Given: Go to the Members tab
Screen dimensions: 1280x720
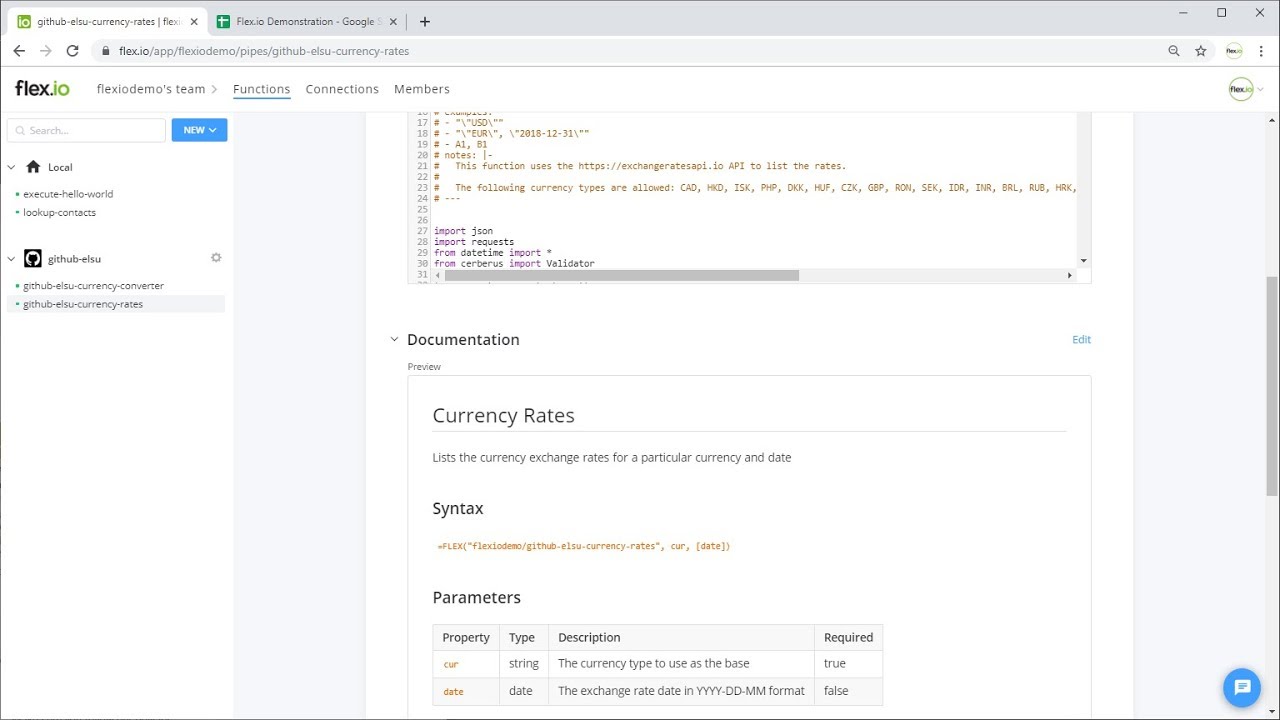Looking at the screenshot, I should [x=422, y=89].
